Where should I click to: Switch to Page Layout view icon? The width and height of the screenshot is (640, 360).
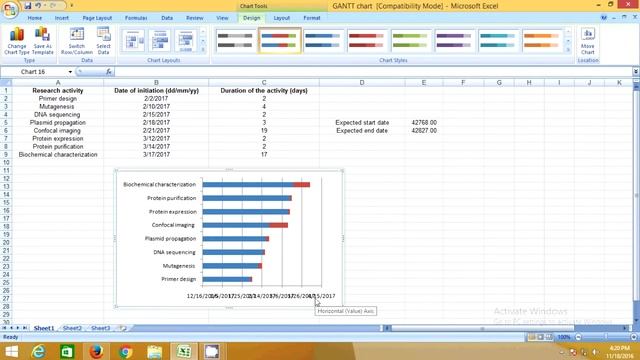[x=540, y=337]
